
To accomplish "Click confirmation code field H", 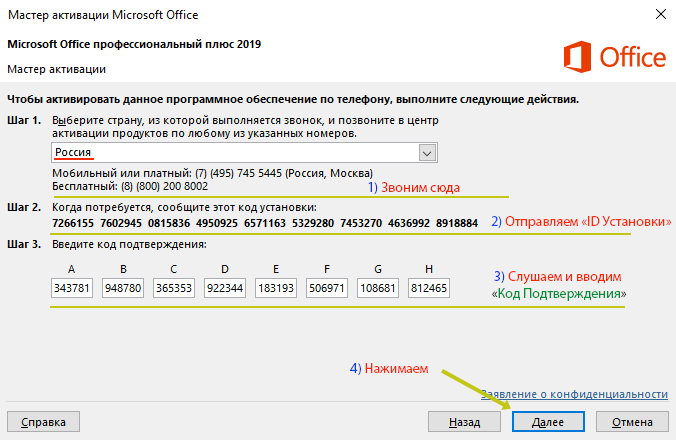I will pos(429,288).
